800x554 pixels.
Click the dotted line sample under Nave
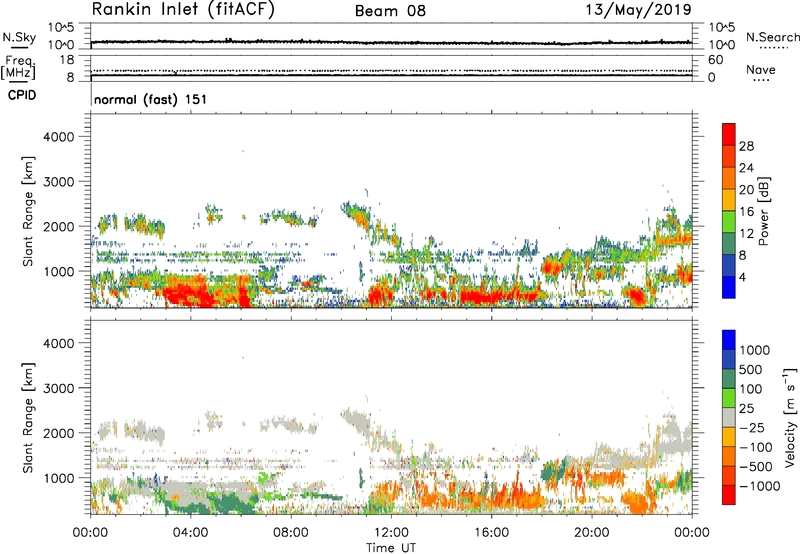tap(761, 81)
